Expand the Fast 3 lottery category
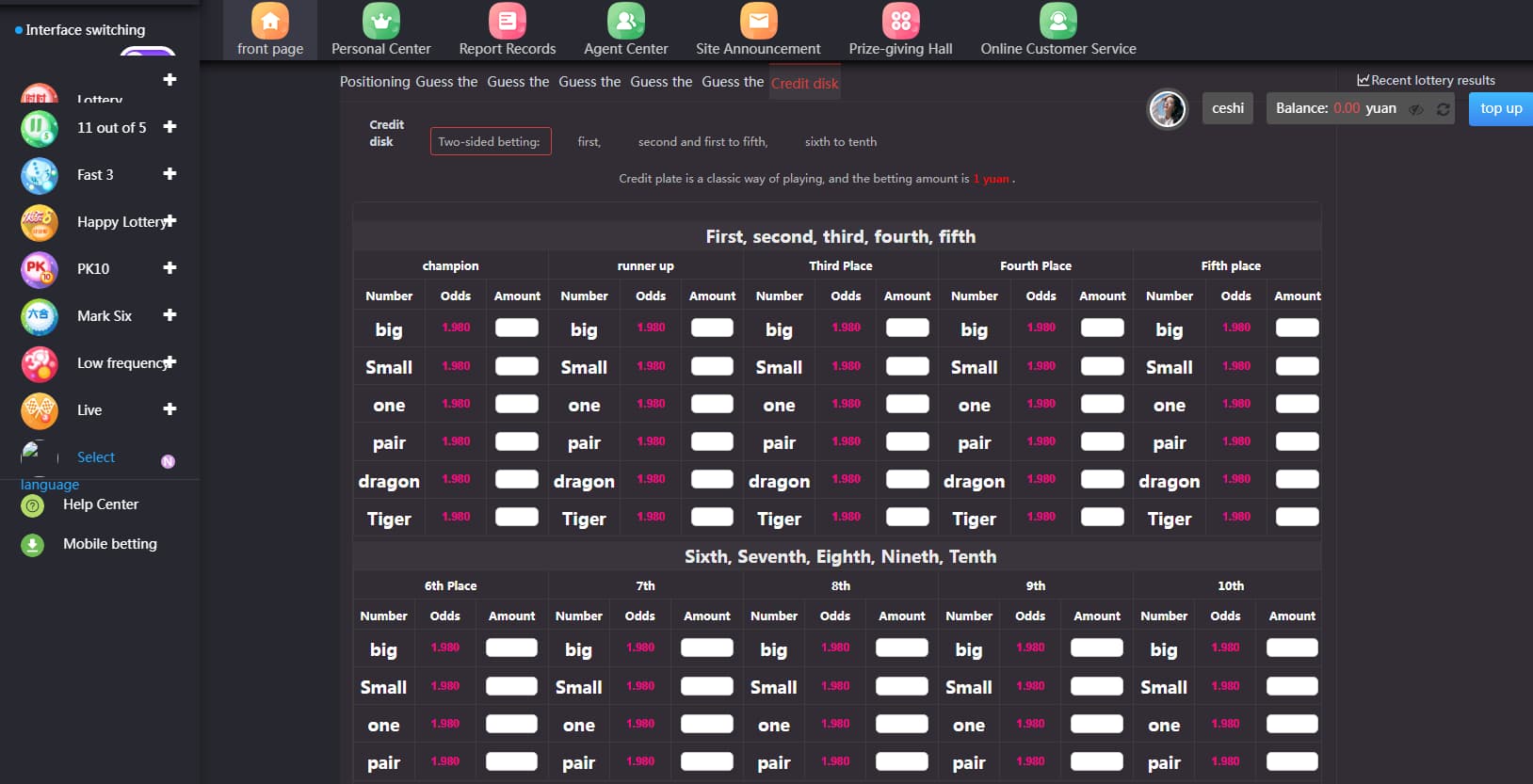The height and width of the screenshot is (784, 1533). tap(169, 174)
